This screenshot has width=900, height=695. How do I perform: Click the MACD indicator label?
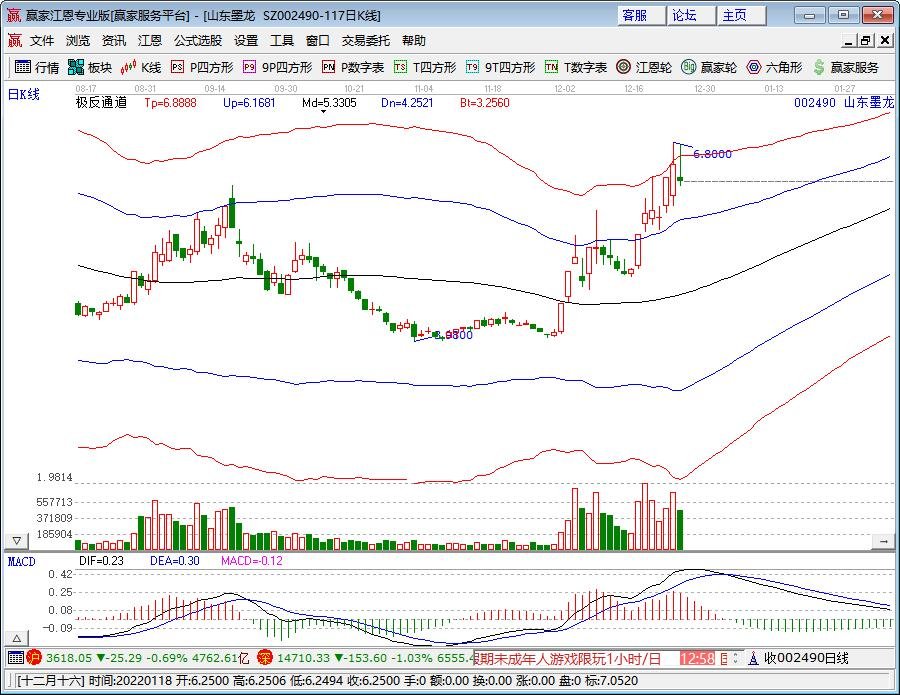(x=22, y=561)
